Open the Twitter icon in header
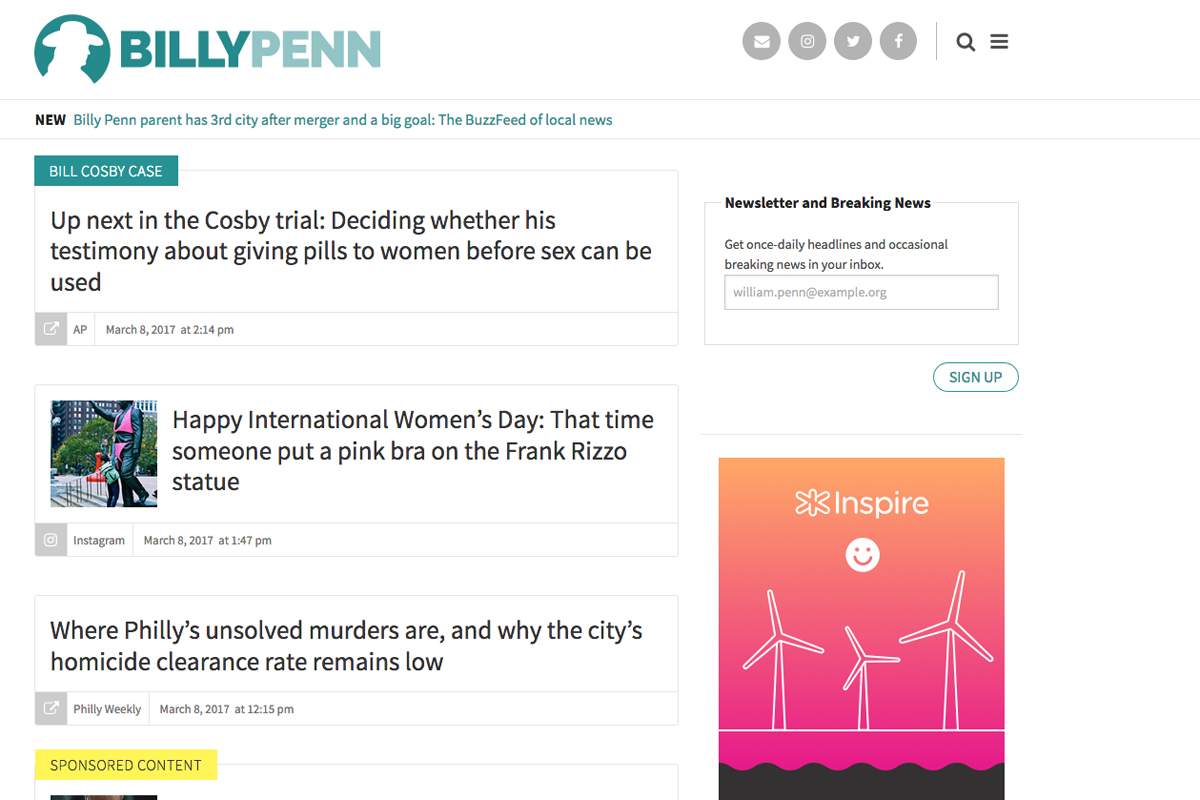The height and width of the screenshot is (800, 1200). click(853, 42)
